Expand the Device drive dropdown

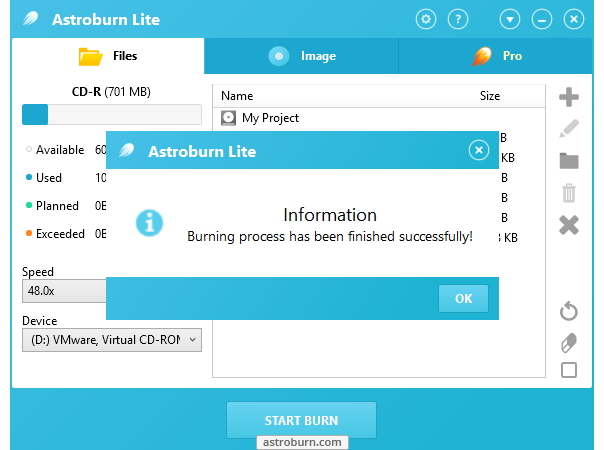[111, 340]
